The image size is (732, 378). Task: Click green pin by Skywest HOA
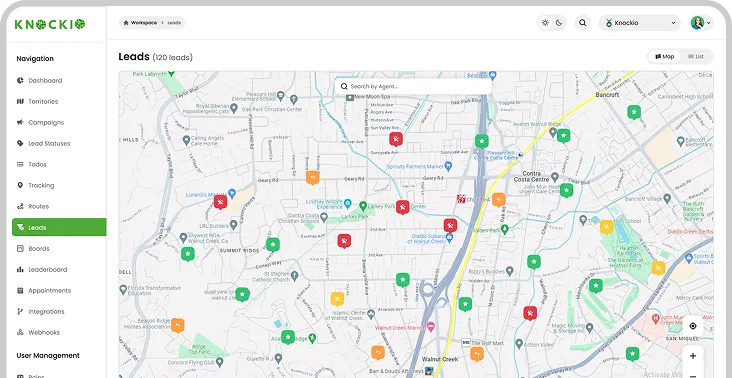click(x=188, y=254)
